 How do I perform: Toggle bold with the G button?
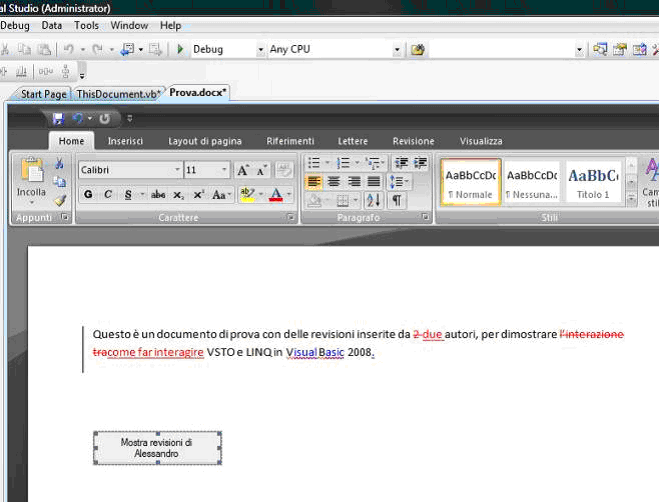click(88, 194)
